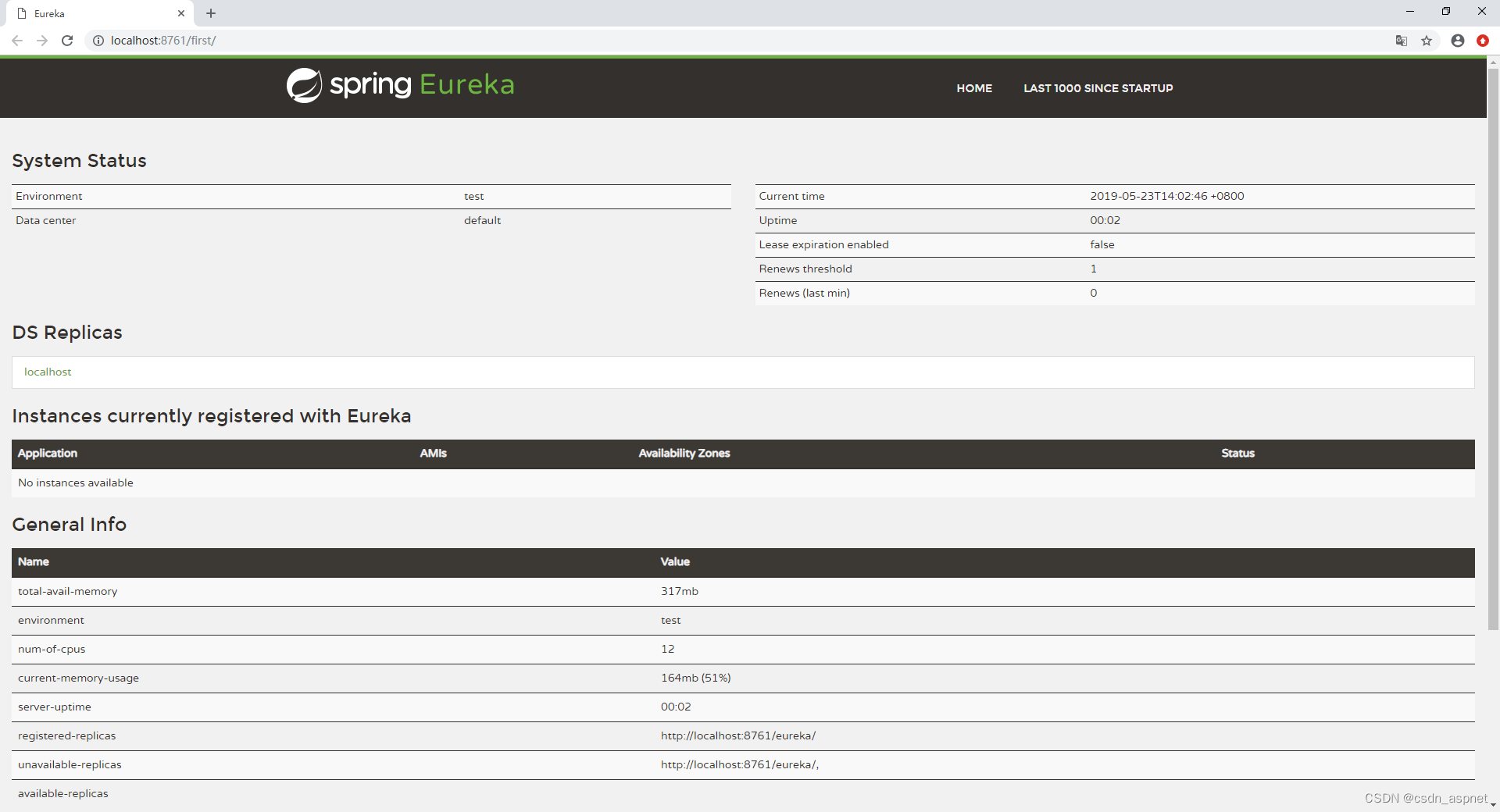Minimize the browser window
Screen dimensions: 1500x812
pyautogui.click(x=1410, y=12)
